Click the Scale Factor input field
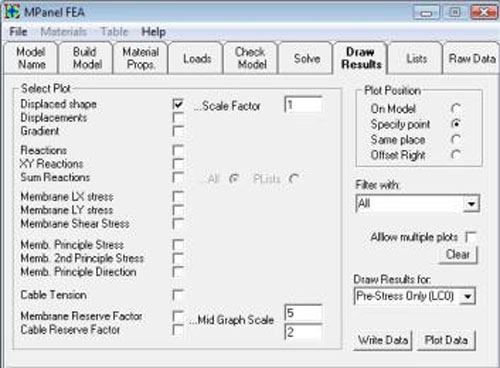 pyautogui.click(x=303, y=105)
